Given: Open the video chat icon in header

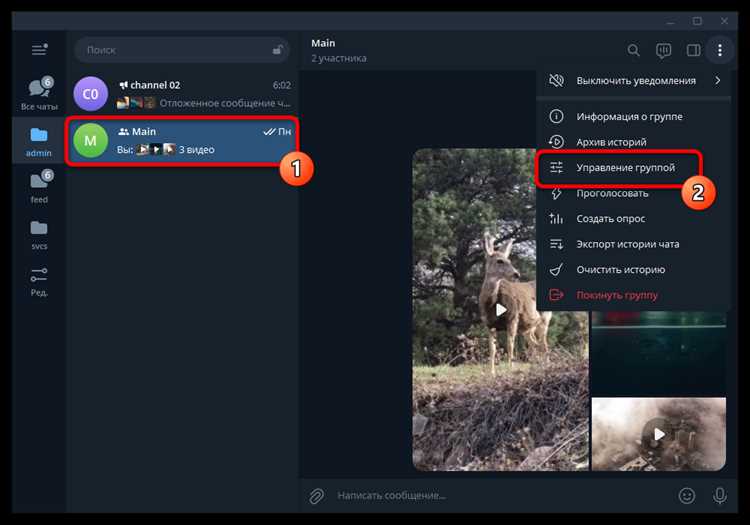Looking at the screenshot, I should pyautogui.click(x=663, y=50).
